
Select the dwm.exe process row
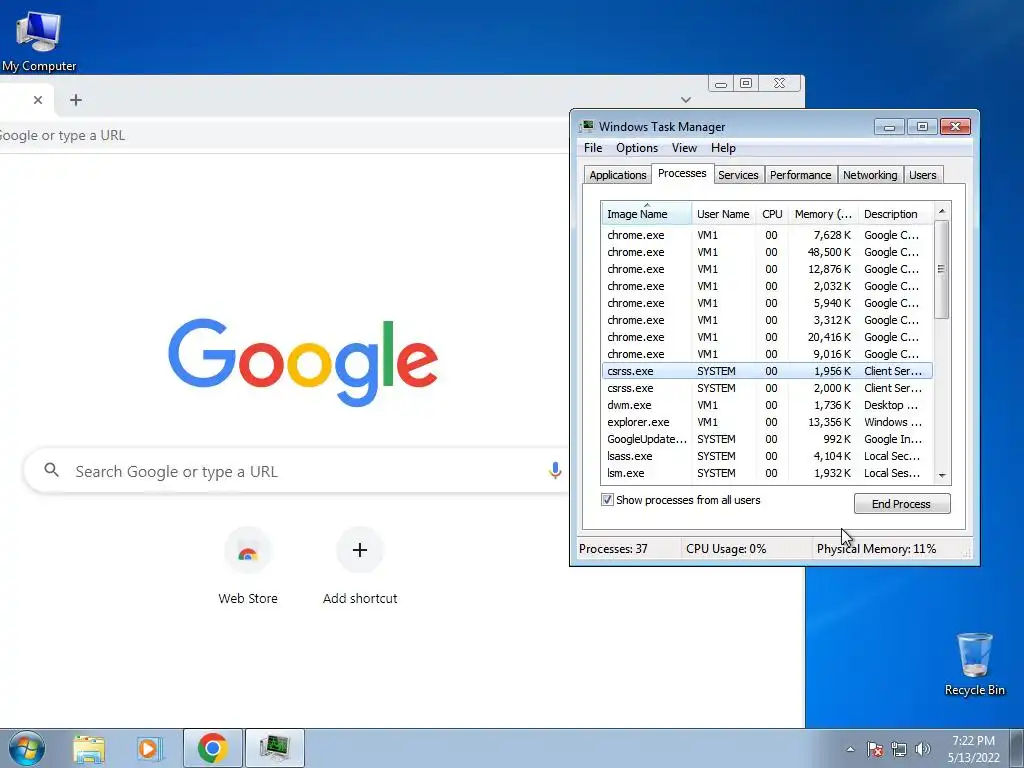click(767, 405)
